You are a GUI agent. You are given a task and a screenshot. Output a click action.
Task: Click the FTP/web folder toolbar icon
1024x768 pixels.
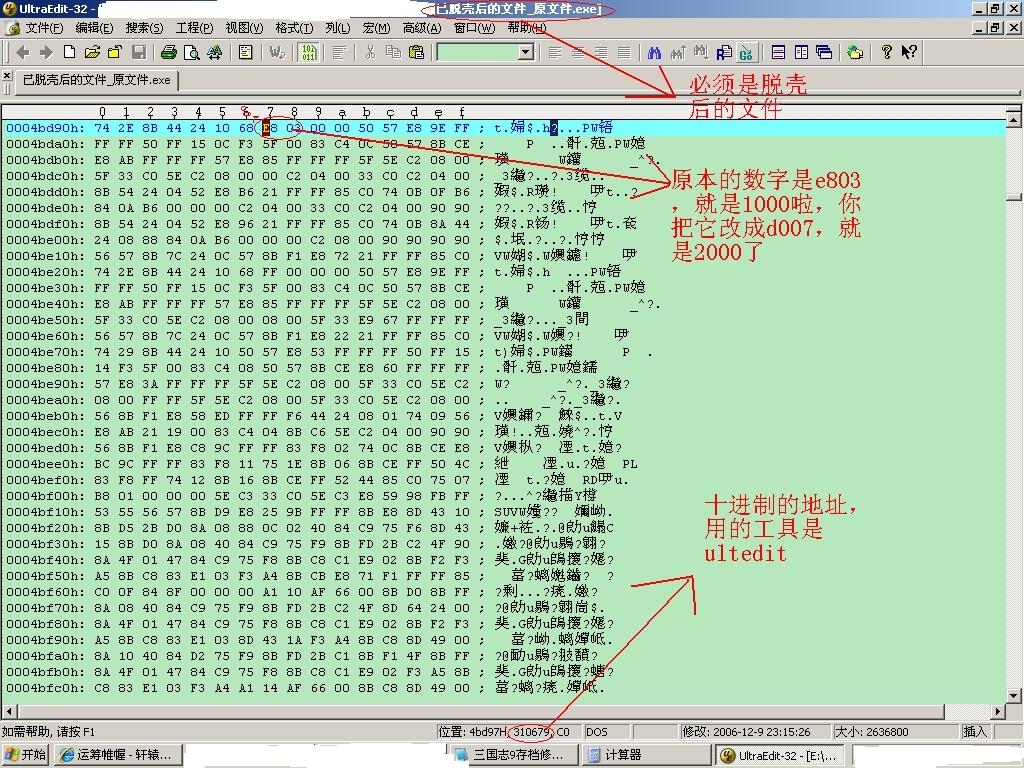pyautogui.click(x=854, y=52)
